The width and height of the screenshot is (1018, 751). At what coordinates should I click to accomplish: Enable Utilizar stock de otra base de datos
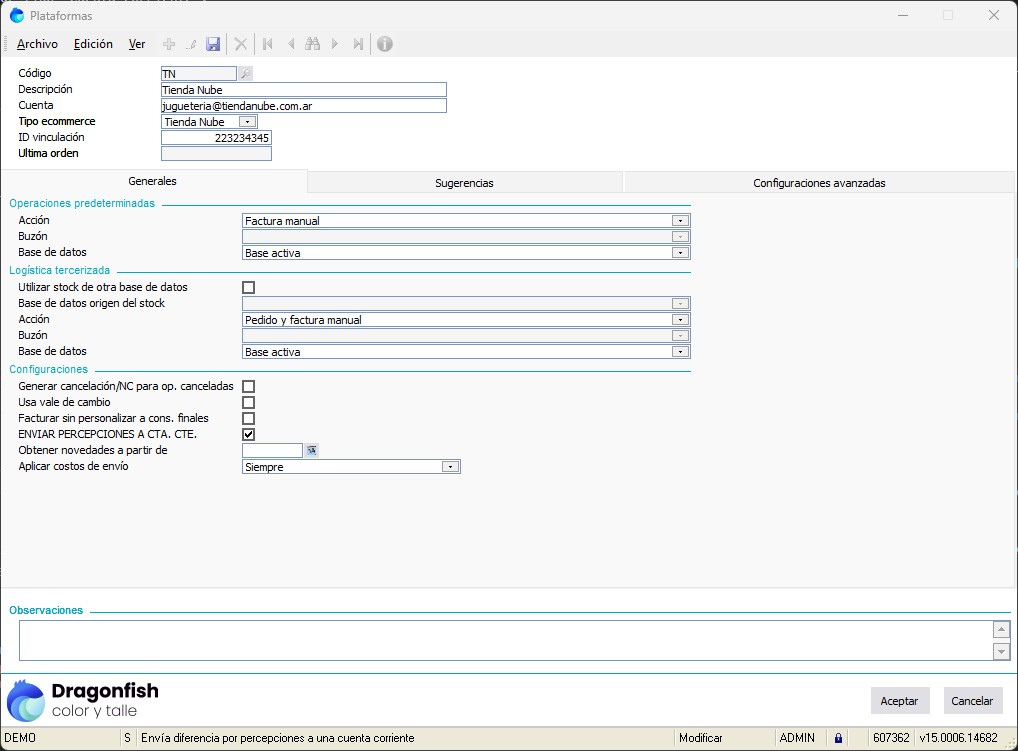[249, 287]
